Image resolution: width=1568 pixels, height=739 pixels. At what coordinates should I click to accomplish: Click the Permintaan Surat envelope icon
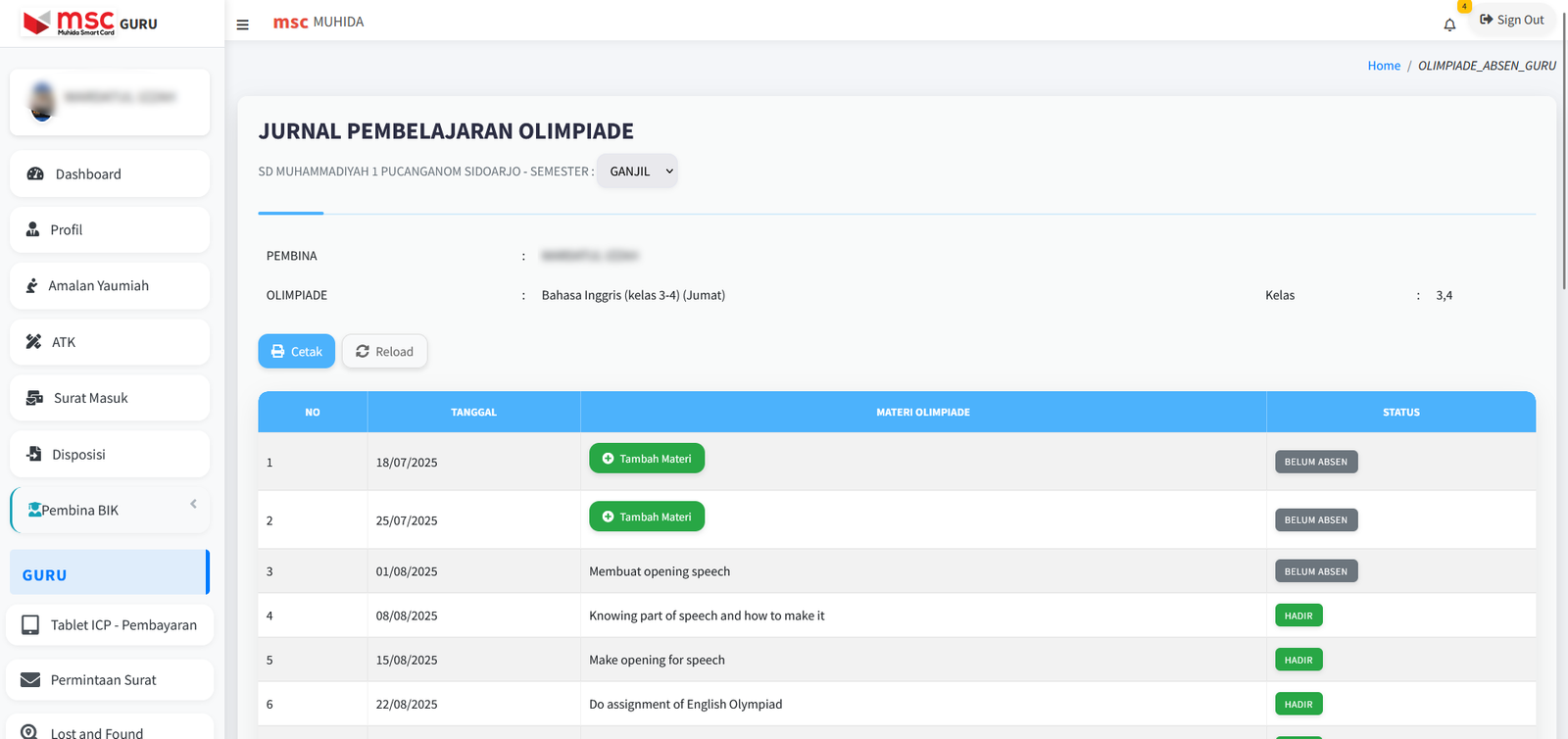(30, 680)
